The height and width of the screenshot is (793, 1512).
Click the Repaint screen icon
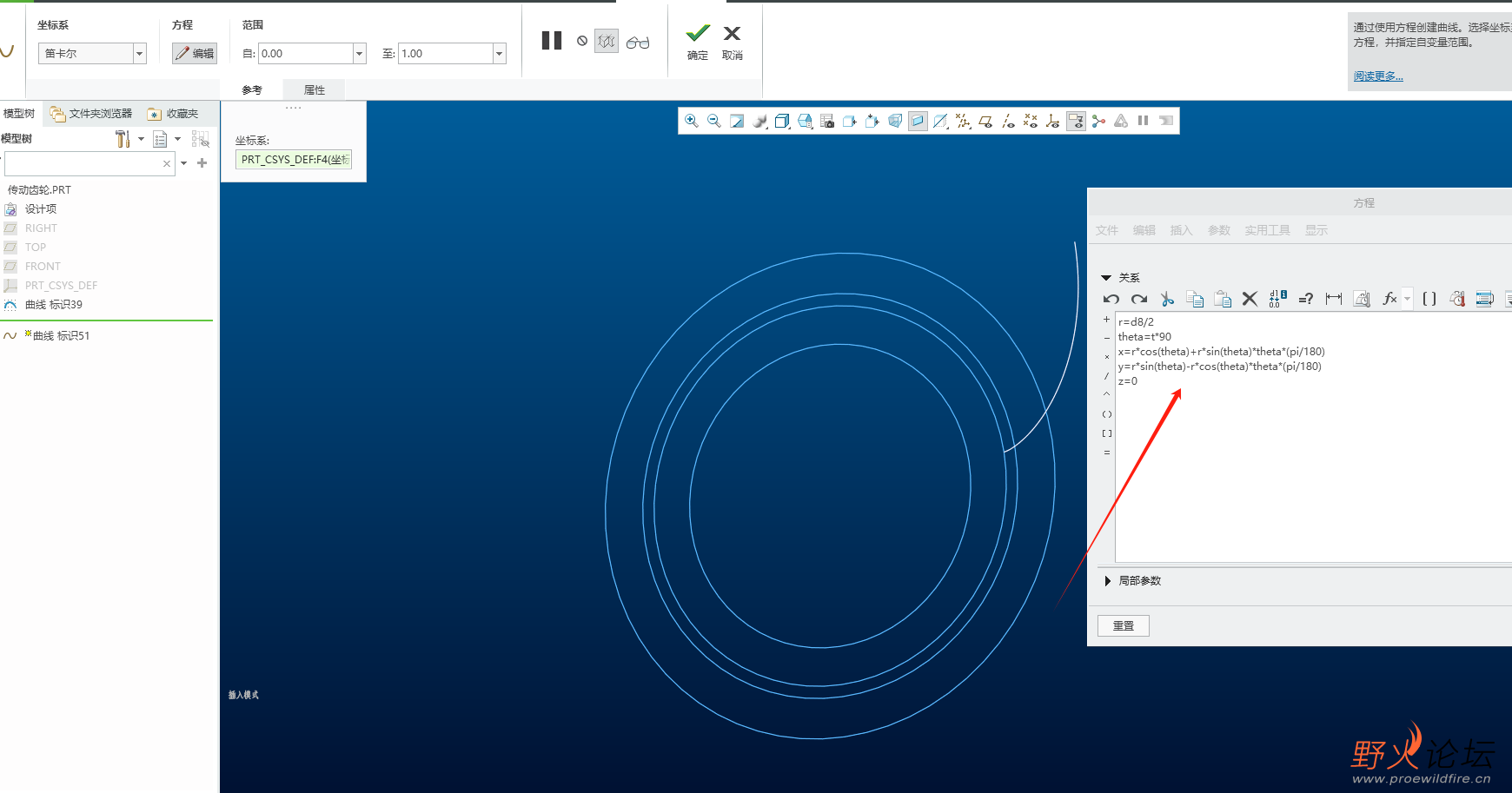click(x=737, y=121)
